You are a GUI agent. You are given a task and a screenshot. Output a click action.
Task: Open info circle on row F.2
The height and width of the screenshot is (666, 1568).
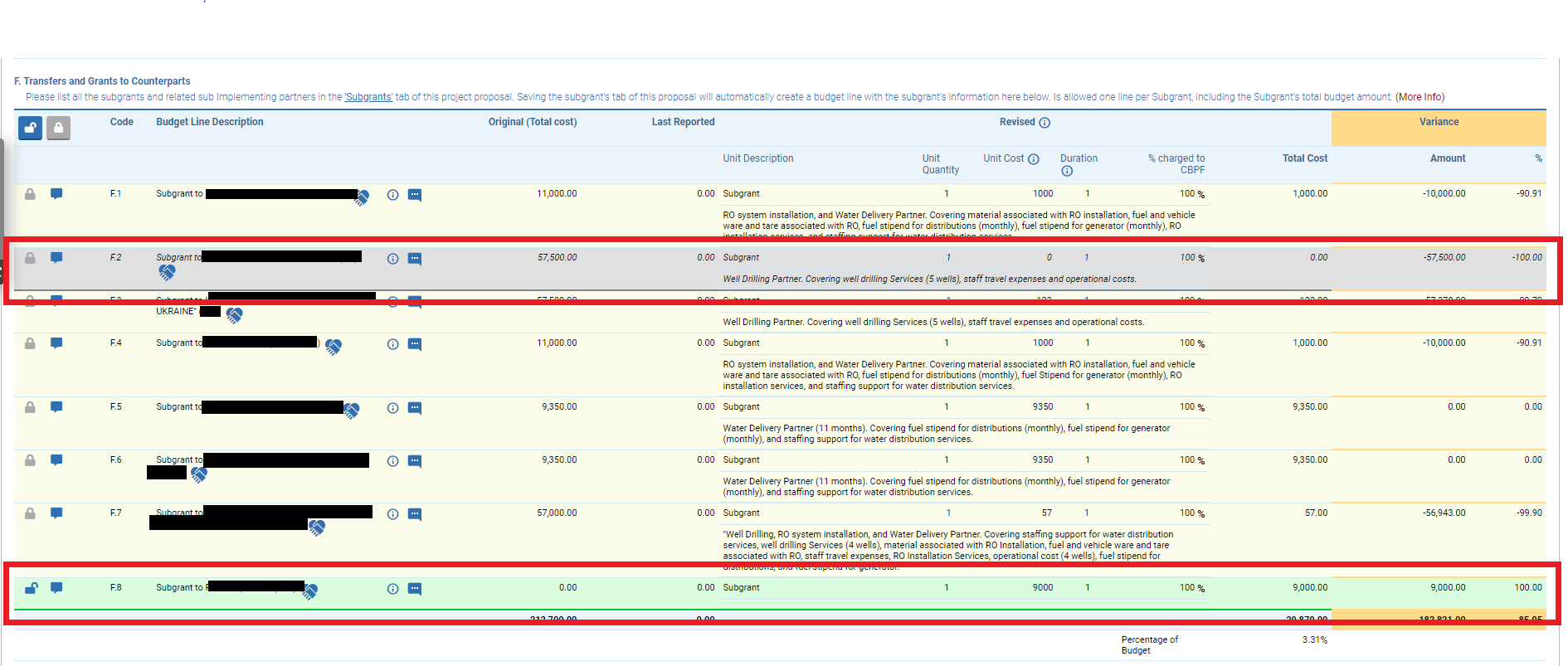click(393, 259)
